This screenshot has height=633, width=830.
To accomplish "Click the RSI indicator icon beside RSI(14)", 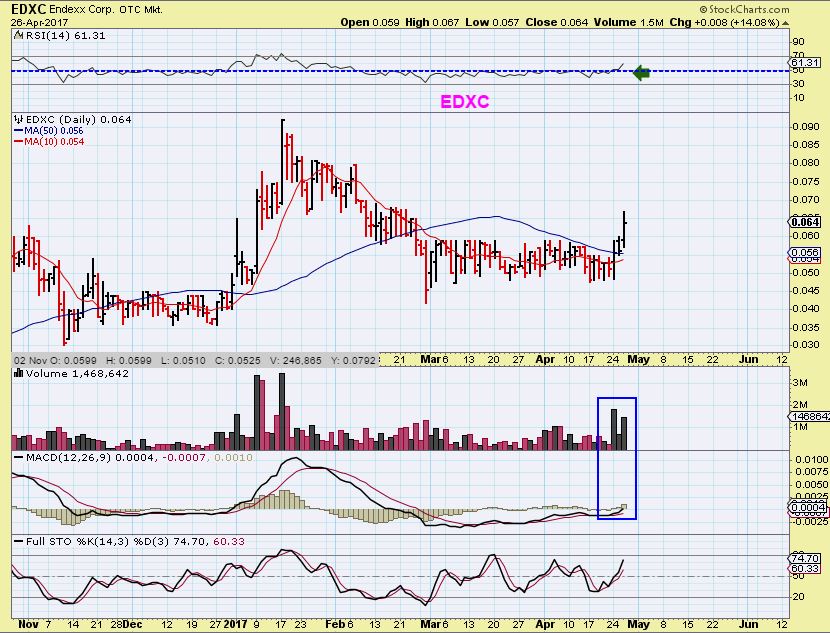I will (x=18, y=35).
